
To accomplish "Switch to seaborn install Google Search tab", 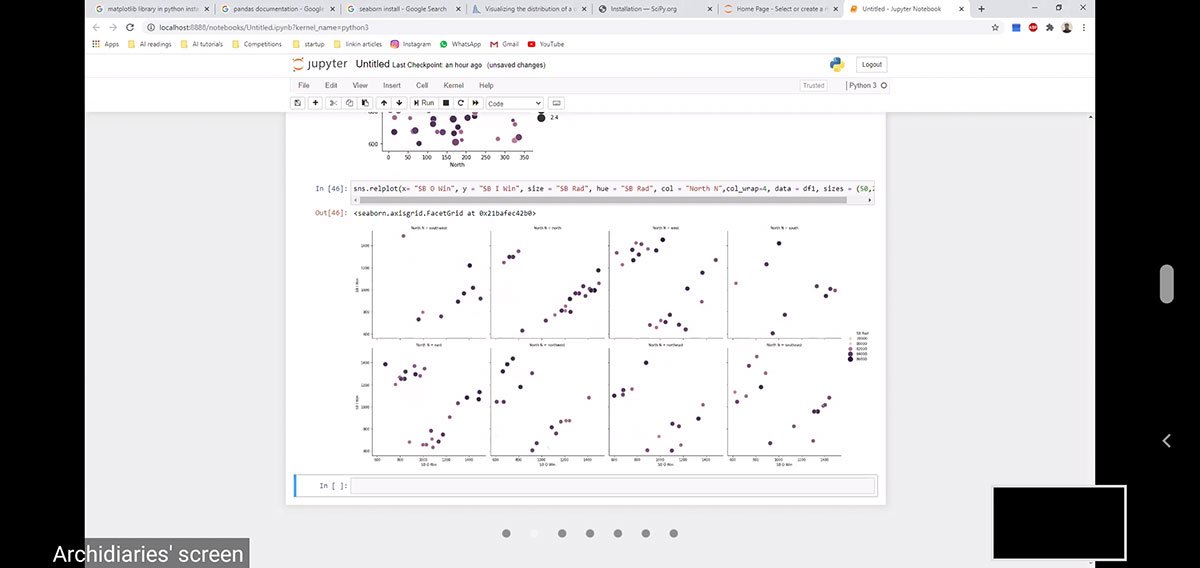I will (403, 9).
